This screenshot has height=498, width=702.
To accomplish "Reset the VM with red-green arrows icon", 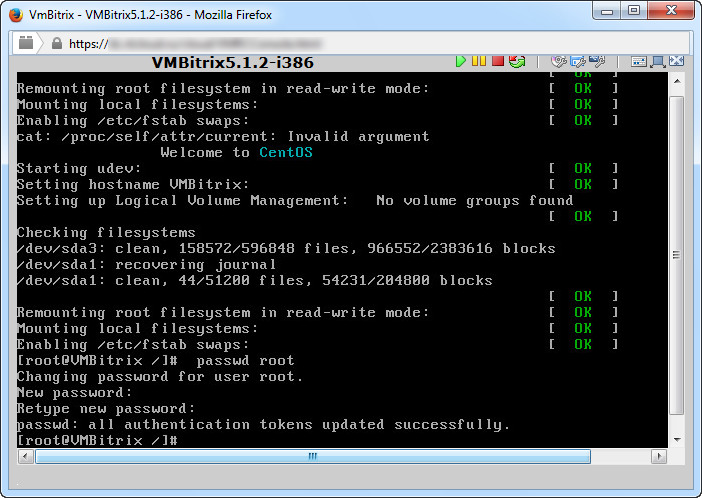I will 517,61.
